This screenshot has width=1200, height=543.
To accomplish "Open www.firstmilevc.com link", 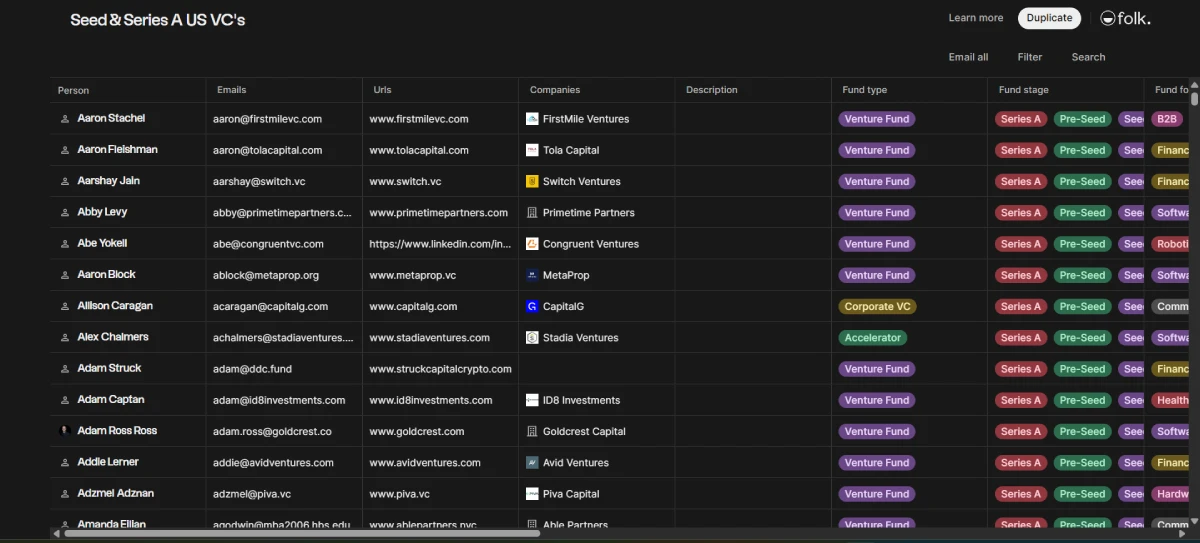I will pyautogui.click(x=419, y=119).
